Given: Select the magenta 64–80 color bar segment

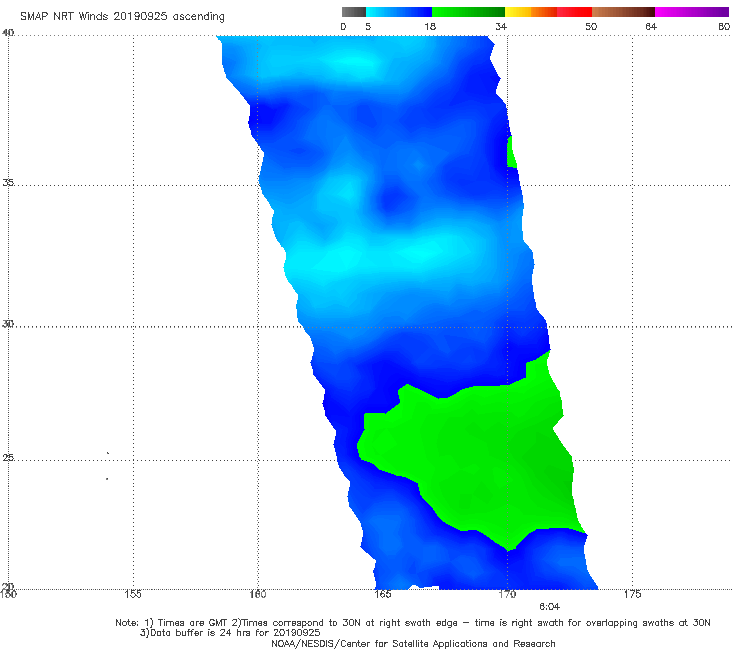Looking at the screenshot, I should coord(692,12).
